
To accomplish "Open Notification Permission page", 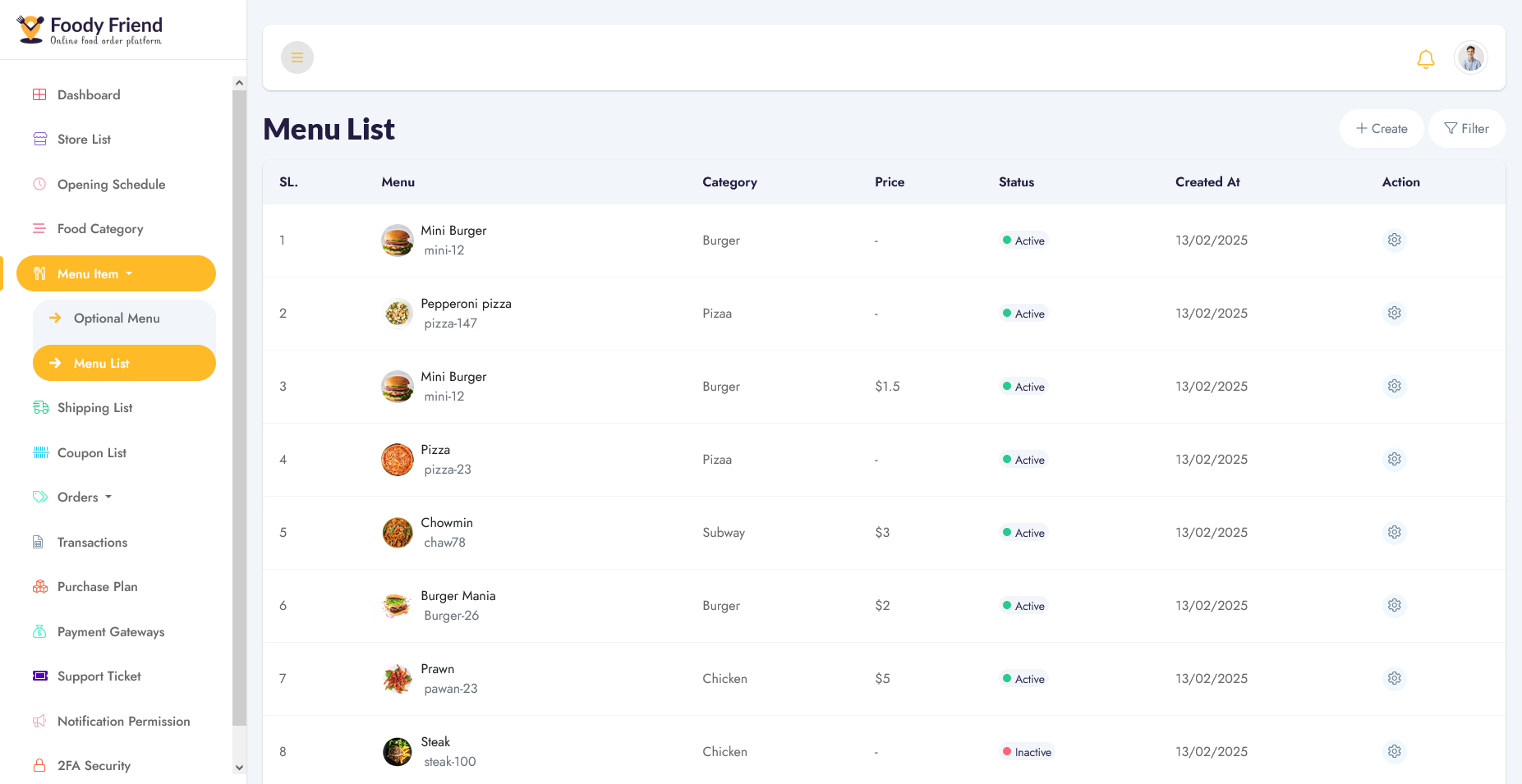I will pyautogui.click(x=116, y=721).
